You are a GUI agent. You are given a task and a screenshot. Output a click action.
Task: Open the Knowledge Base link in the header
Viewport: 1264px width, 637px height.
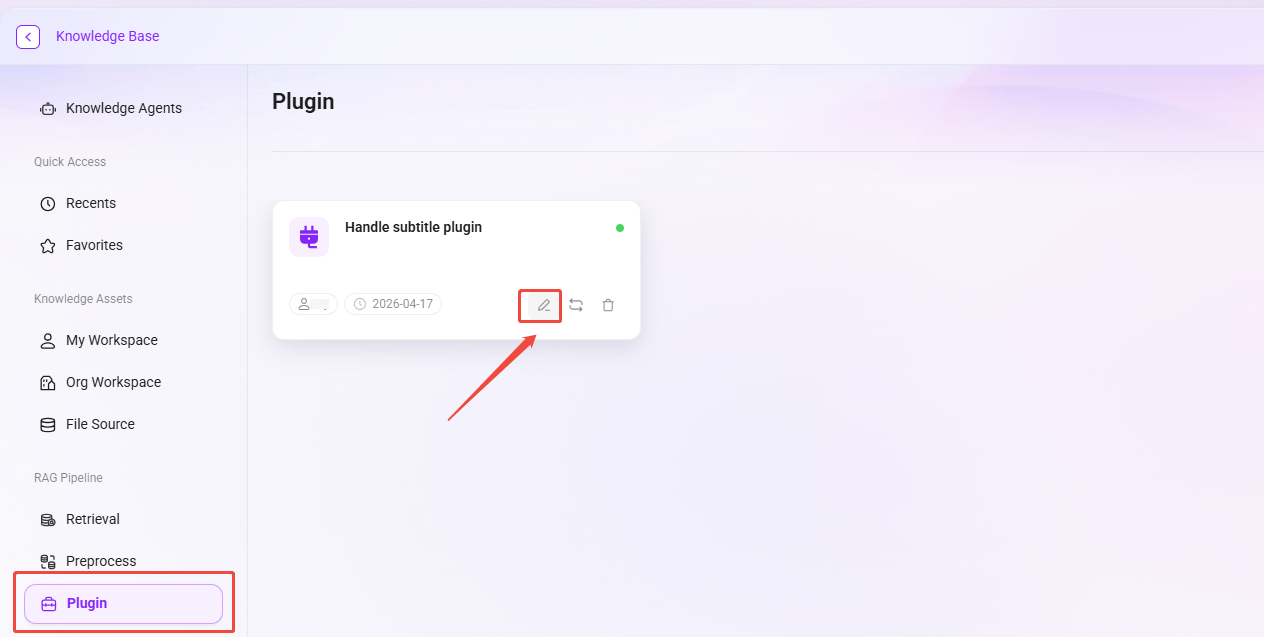(x=107, y=36)
